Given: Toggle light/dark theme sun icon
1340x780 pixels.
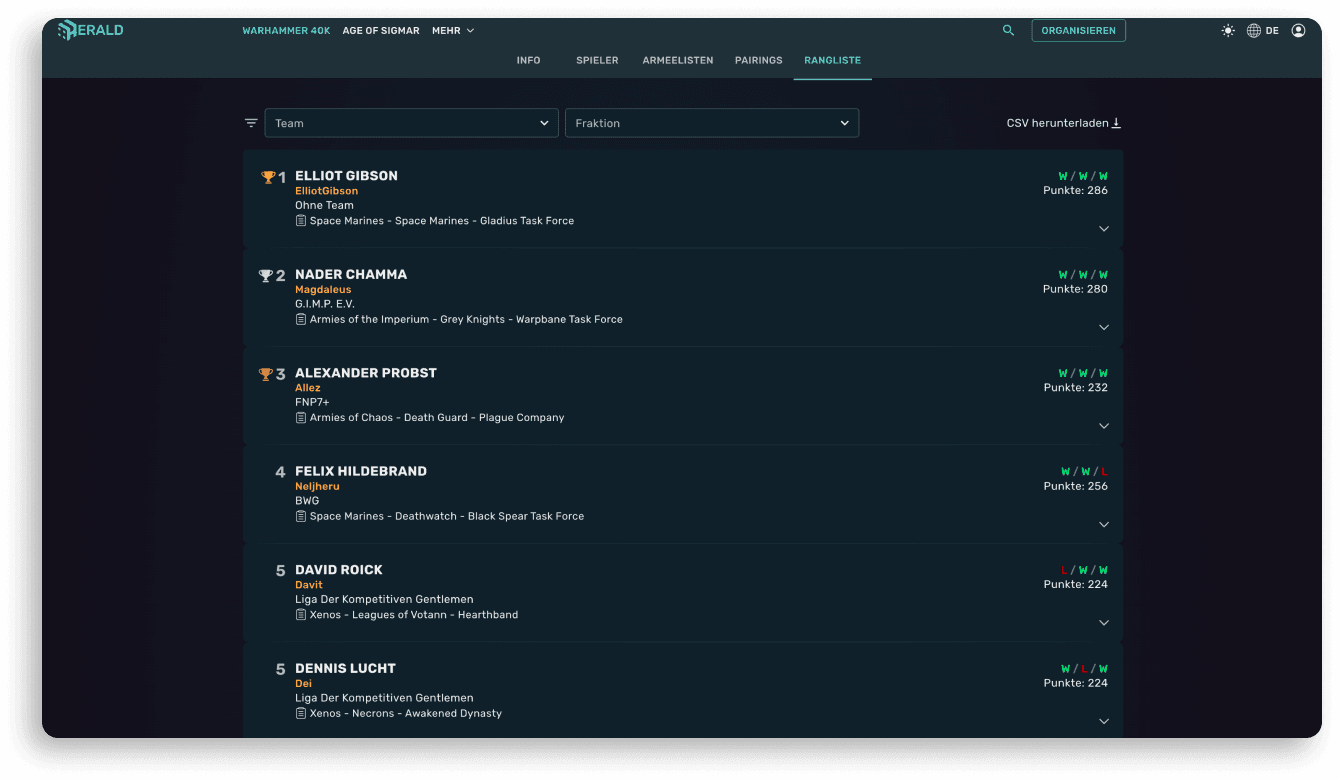Looking at the screenshot, I should coord(1228,31).
